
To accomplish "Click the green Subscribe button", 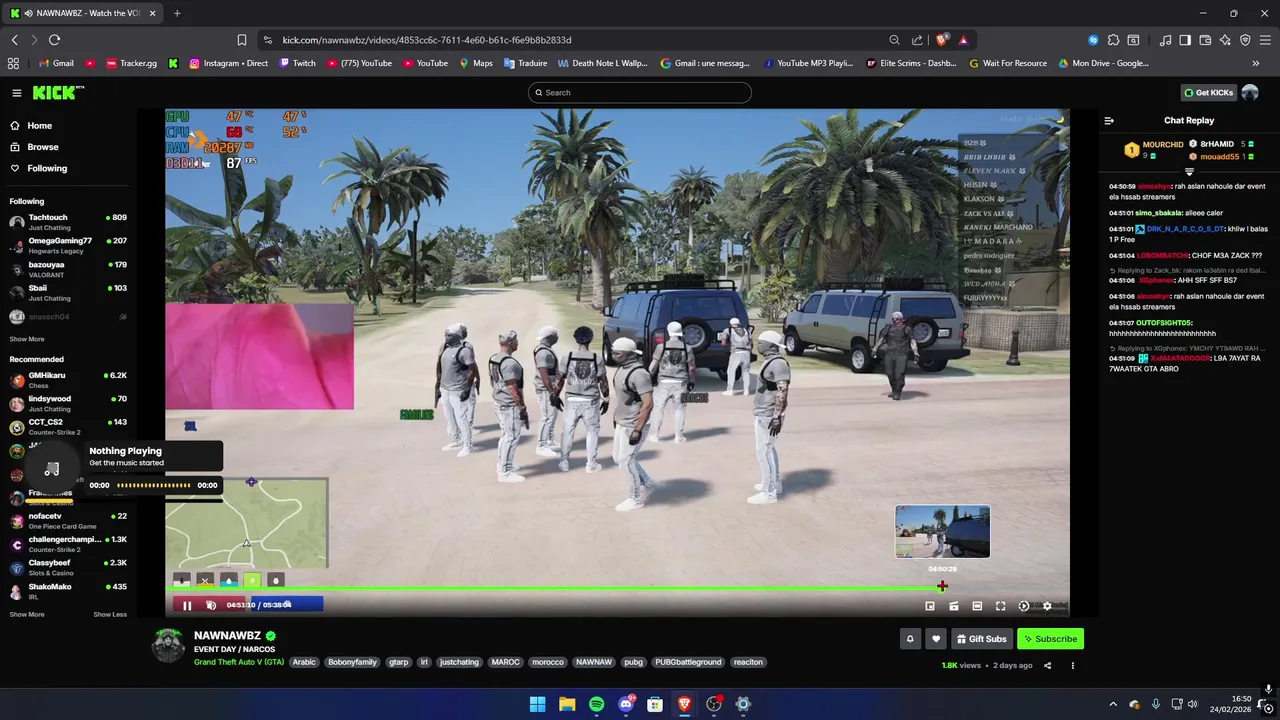I will (x=1050, y=639).
